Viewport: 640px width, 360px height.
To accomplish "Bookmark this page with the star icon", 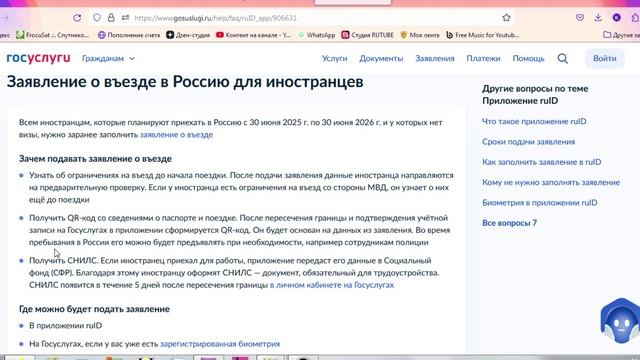I will (x=506, y=18).
